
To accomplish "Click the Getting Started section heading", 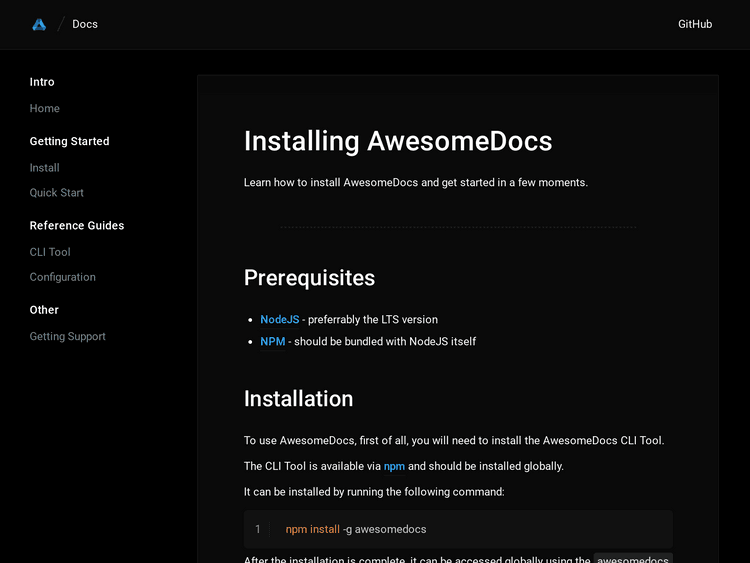I will pyautogui.click(x=69, y=142).
